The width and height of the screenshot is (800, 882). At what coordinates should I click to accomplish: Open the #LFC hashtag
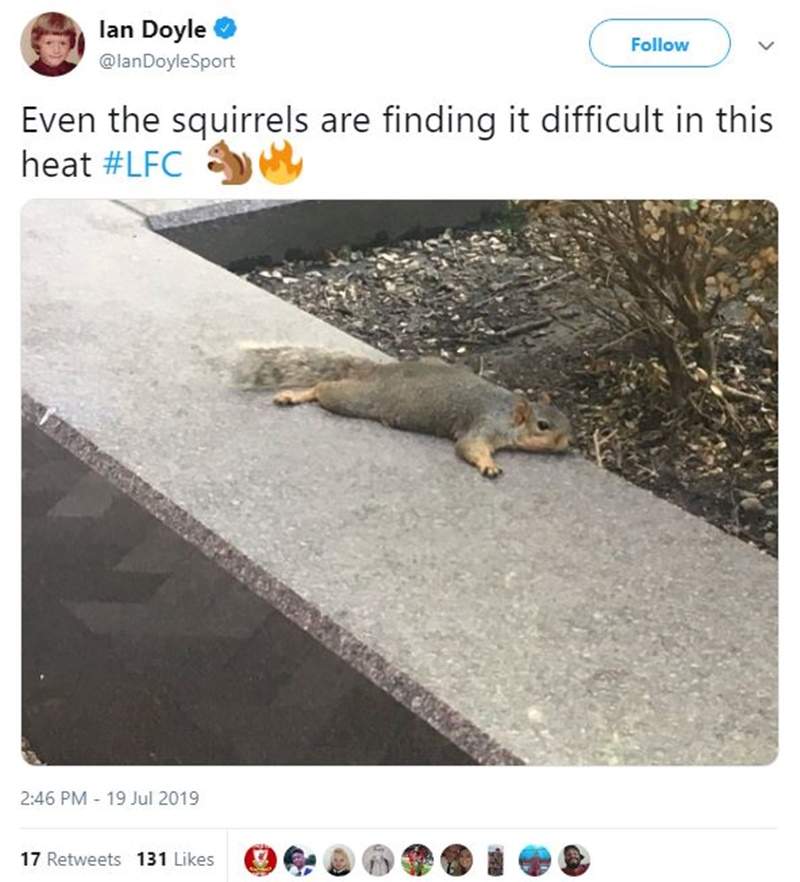coord(143,165)
